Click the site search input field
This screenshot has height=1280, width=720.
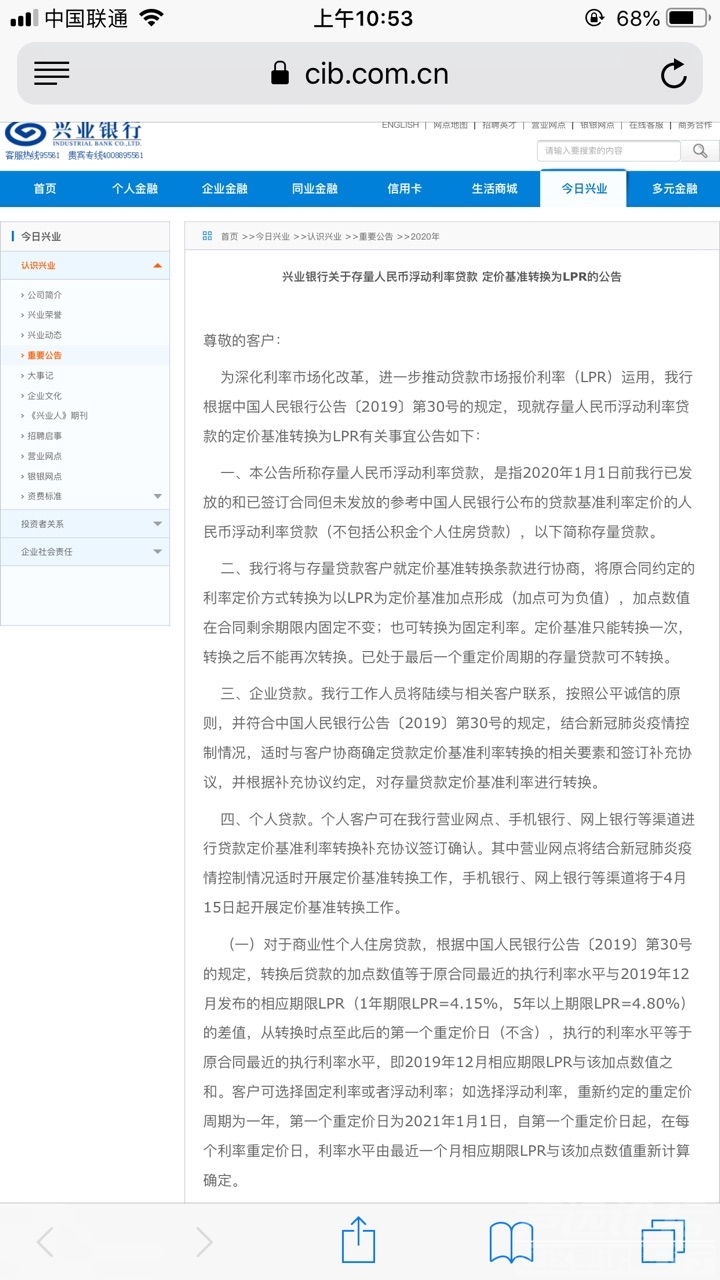pos(608,151)
